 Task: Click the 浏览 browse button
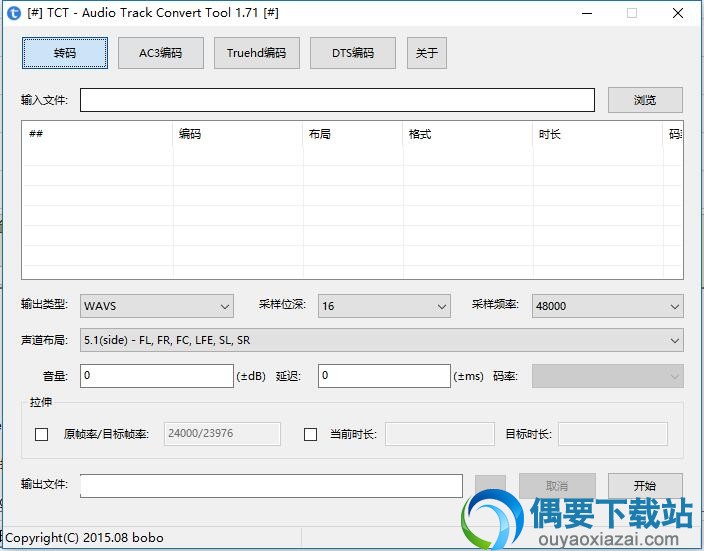(x=645, y=100)
